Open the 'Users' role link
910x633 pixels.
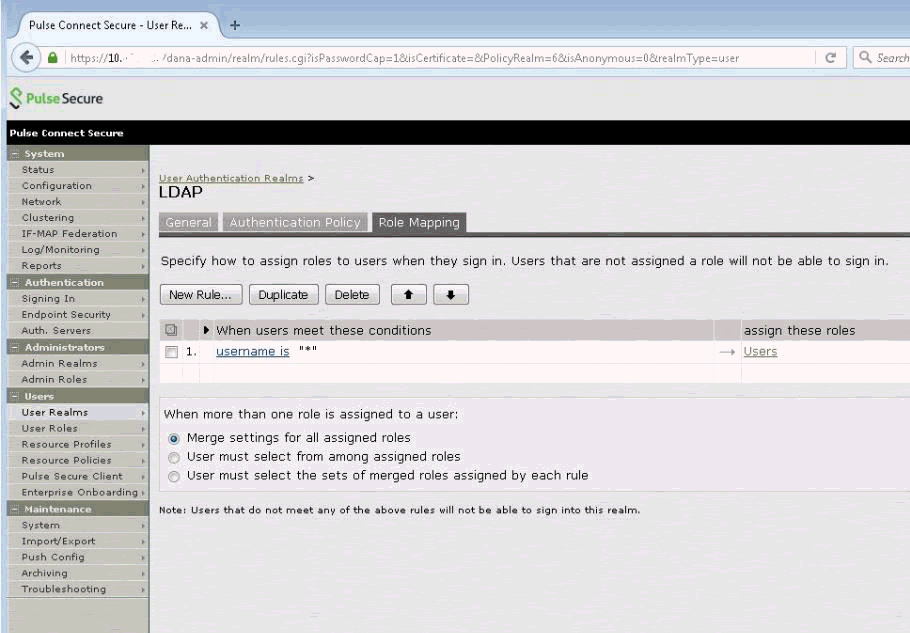760,352
